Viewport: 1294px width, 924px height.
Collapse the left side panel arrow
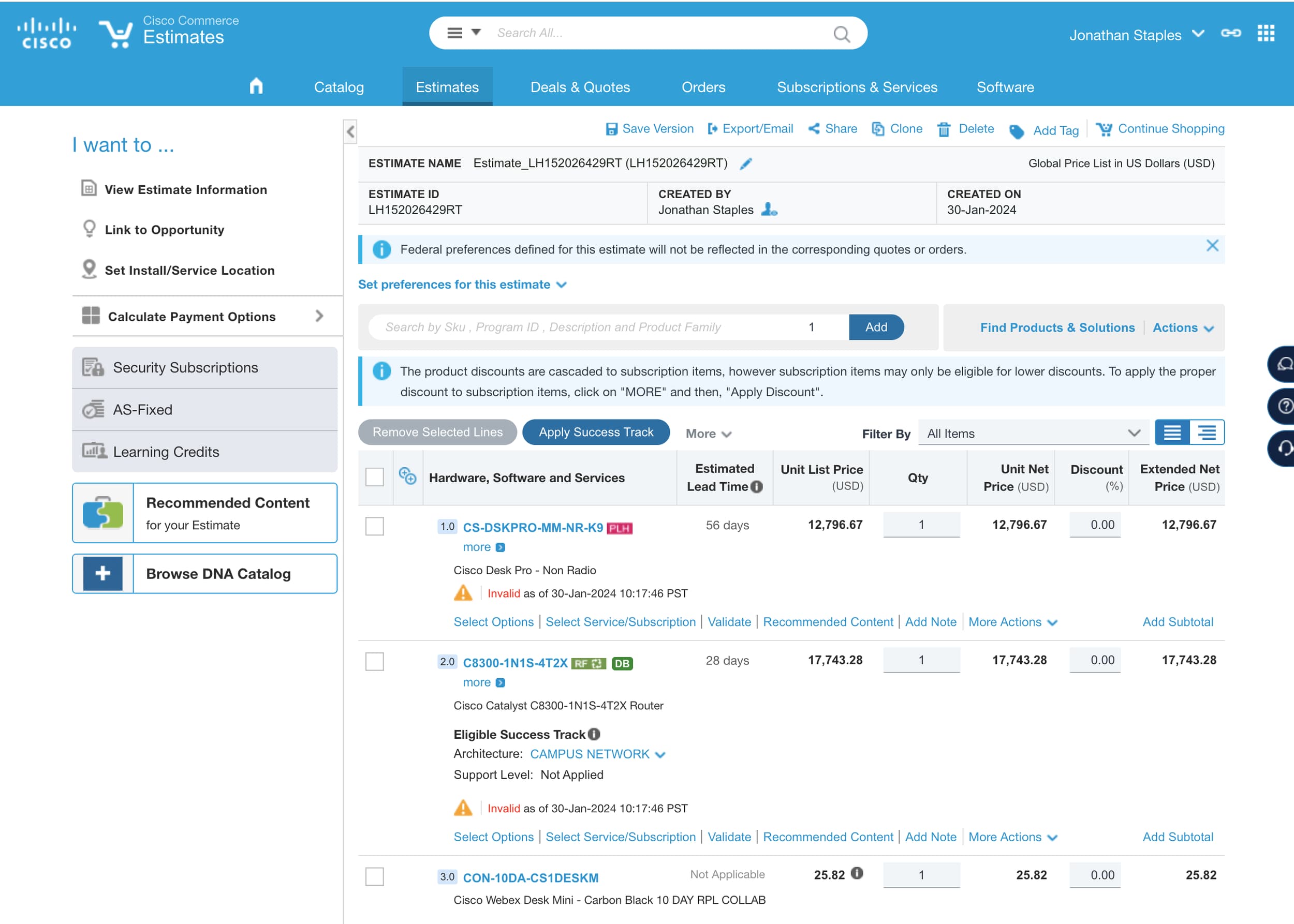[x=351, y=132]
